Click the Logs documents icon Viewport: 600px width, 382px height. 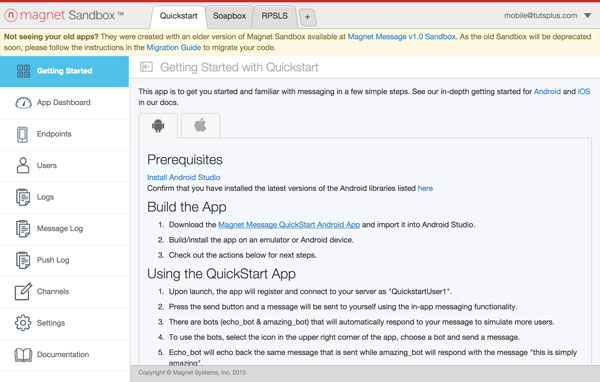click(23, 197)
